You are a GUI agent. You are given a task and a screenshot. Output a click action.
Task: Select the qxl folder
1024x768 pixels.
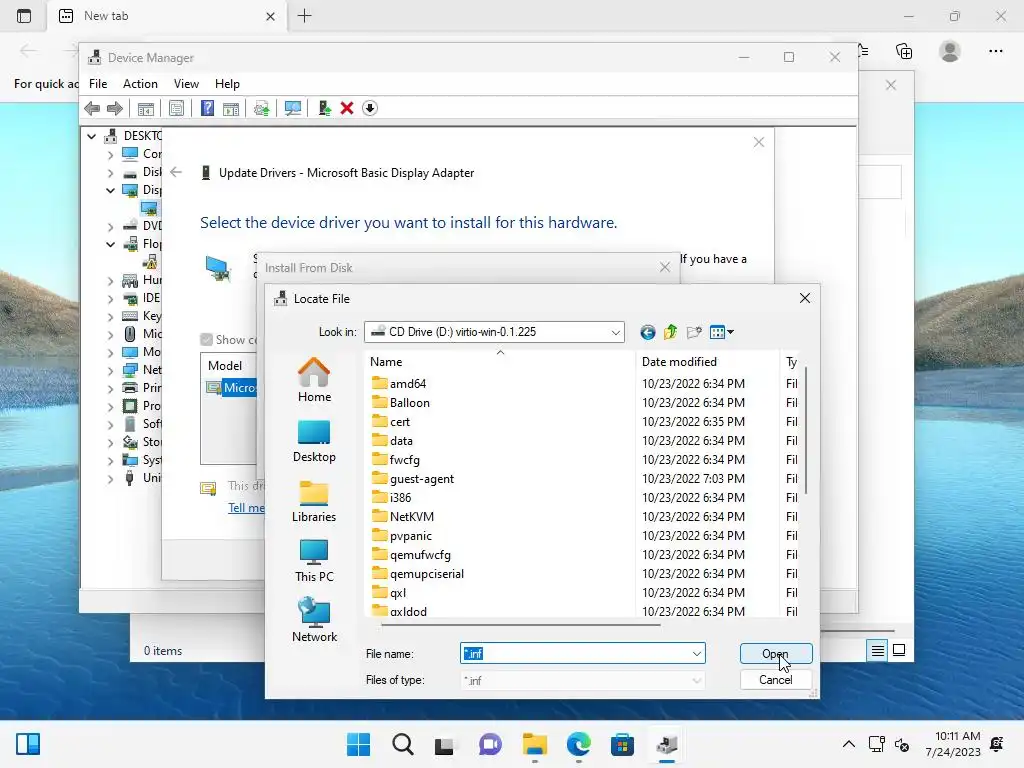[x=389, y=593]
